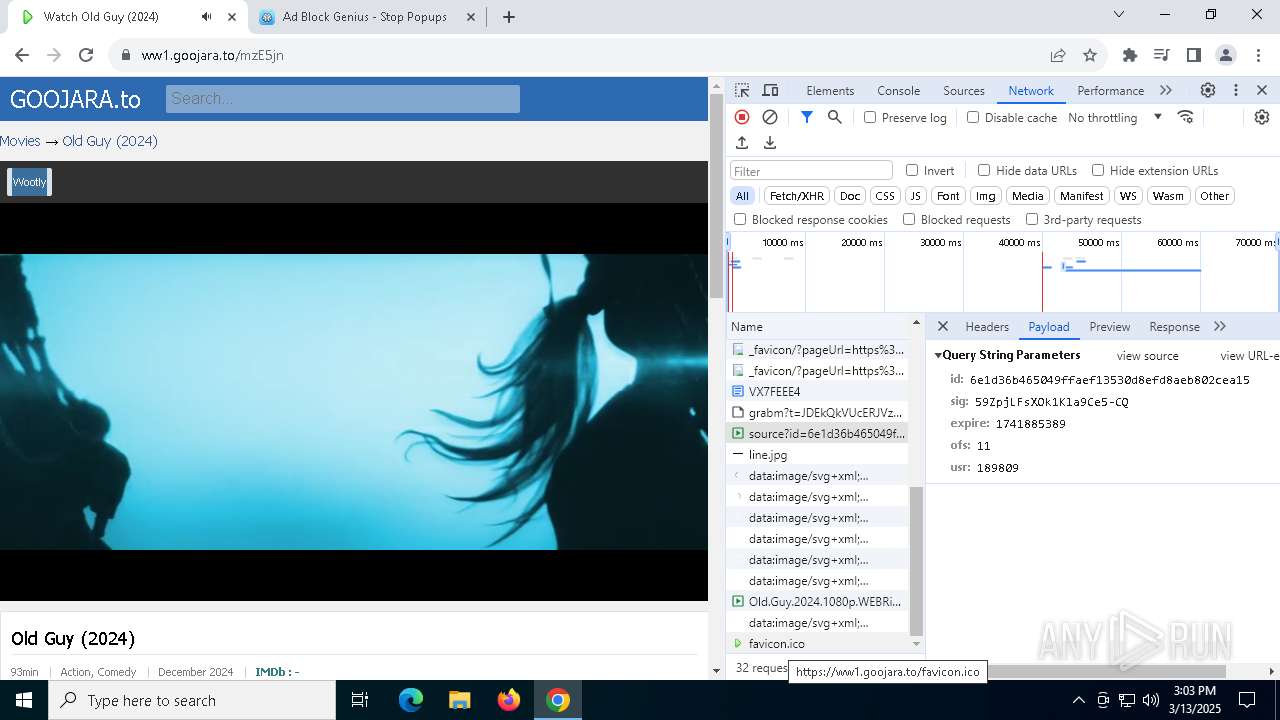Viewport: 1280px width, 720px height.
Task: Open Chrome tab search dropdown arrow
Action: pos(1119,14)
